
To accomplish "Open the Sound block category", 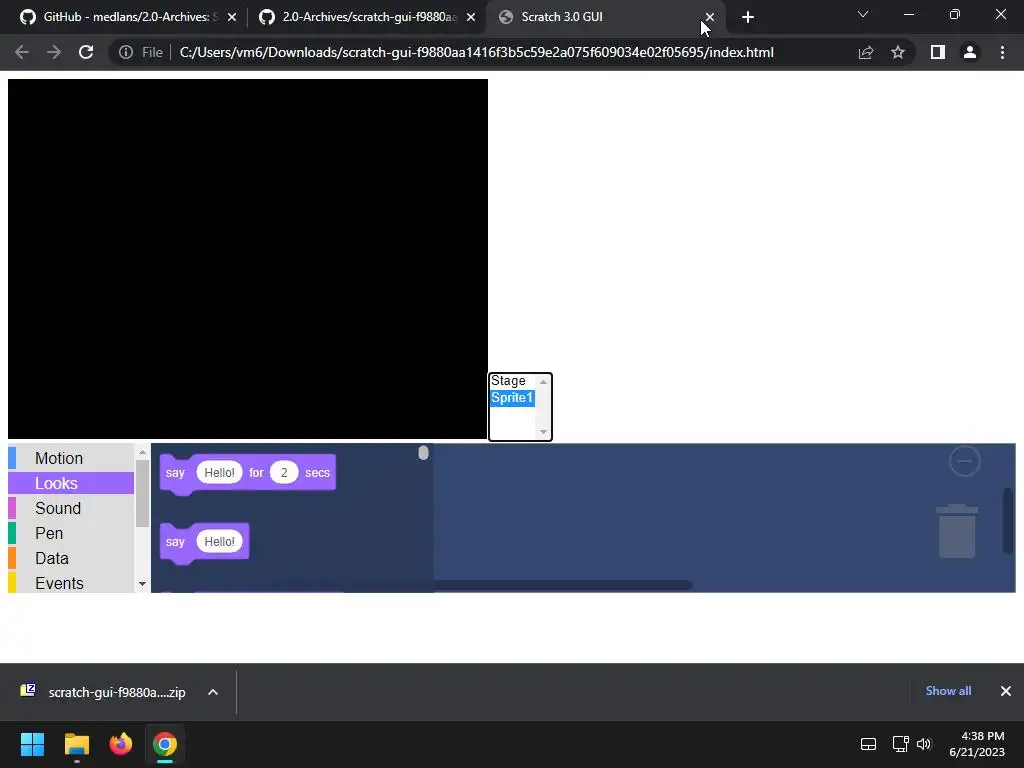I will pyautogui.click(x=71, y=508).
